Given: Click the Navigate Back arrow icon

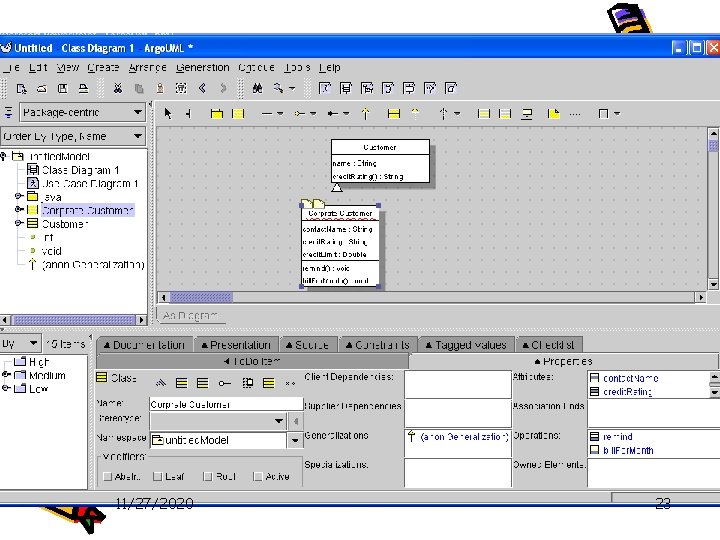Looking at the screenshot, I should tap(202, 88).
